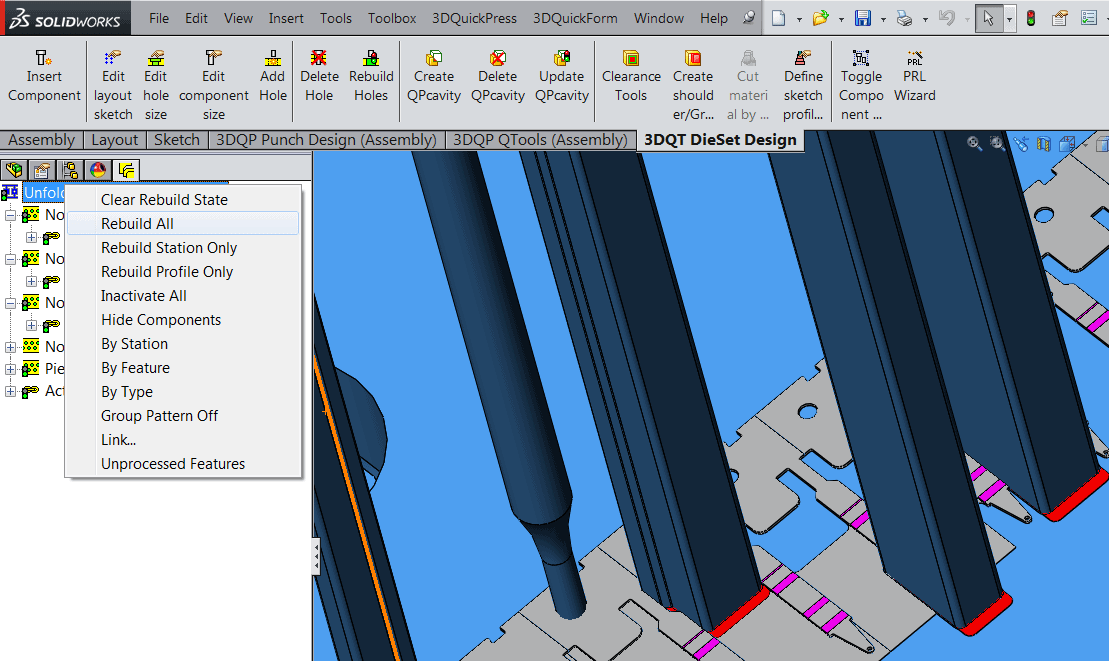
Task: Select the Delete Hole tool
Action: [x=319, y=76]
